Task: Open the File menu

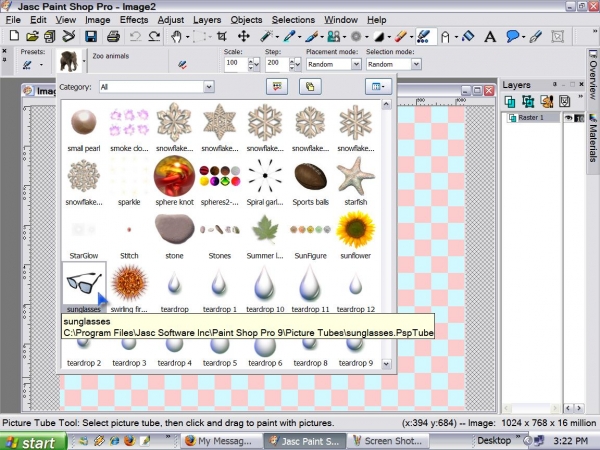Action: click(x=13, y=20)
